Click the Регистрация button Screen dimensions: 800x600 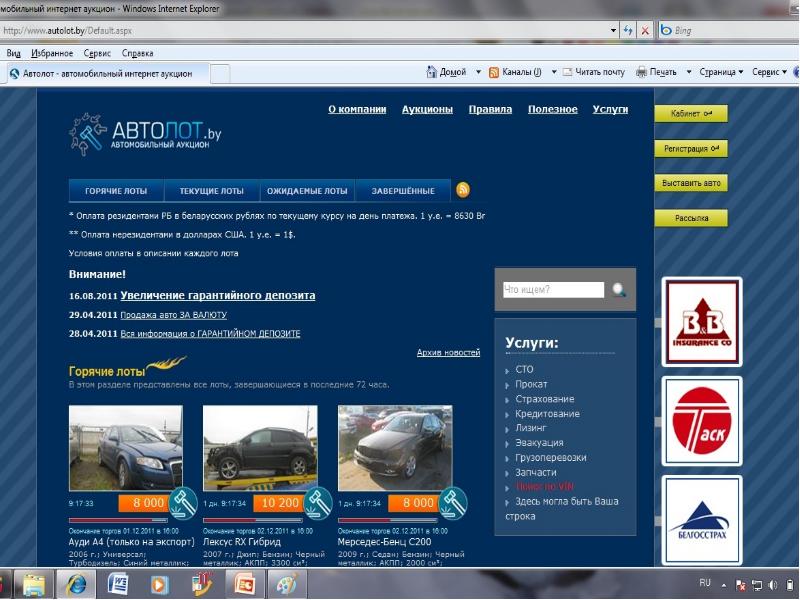691,149
